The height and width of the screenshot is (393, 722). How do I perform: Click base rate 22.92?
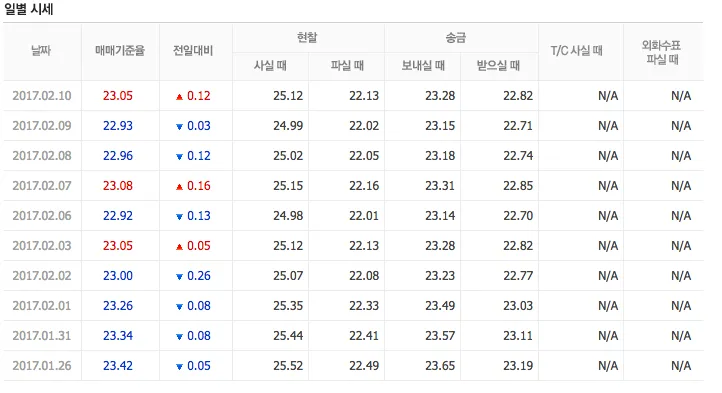pos(118,215)
